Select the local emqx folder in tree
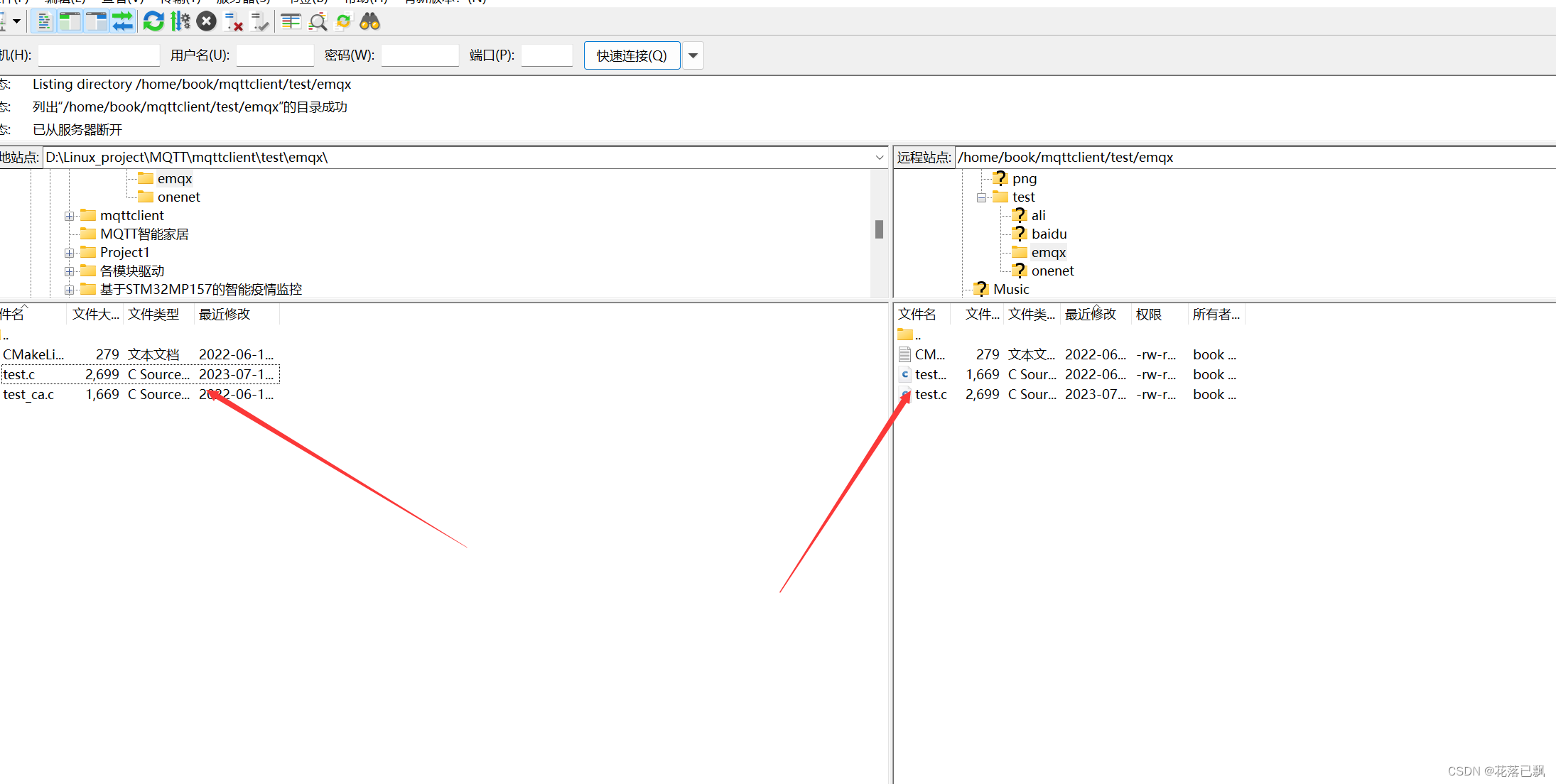The width and height of the screenshot is (1556, 784). click(x=175, y=179)
